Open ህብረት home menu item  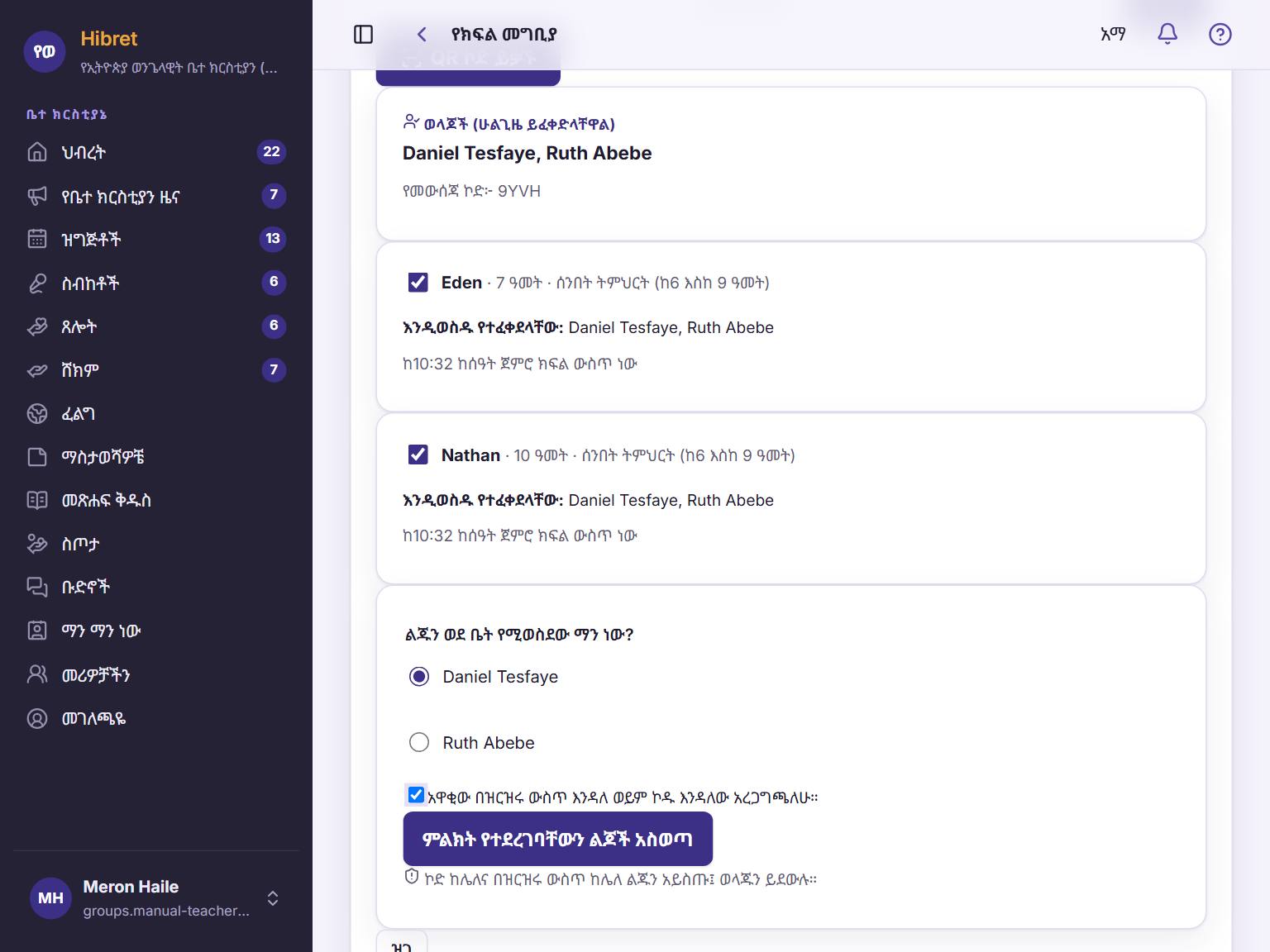click(156, 152)
